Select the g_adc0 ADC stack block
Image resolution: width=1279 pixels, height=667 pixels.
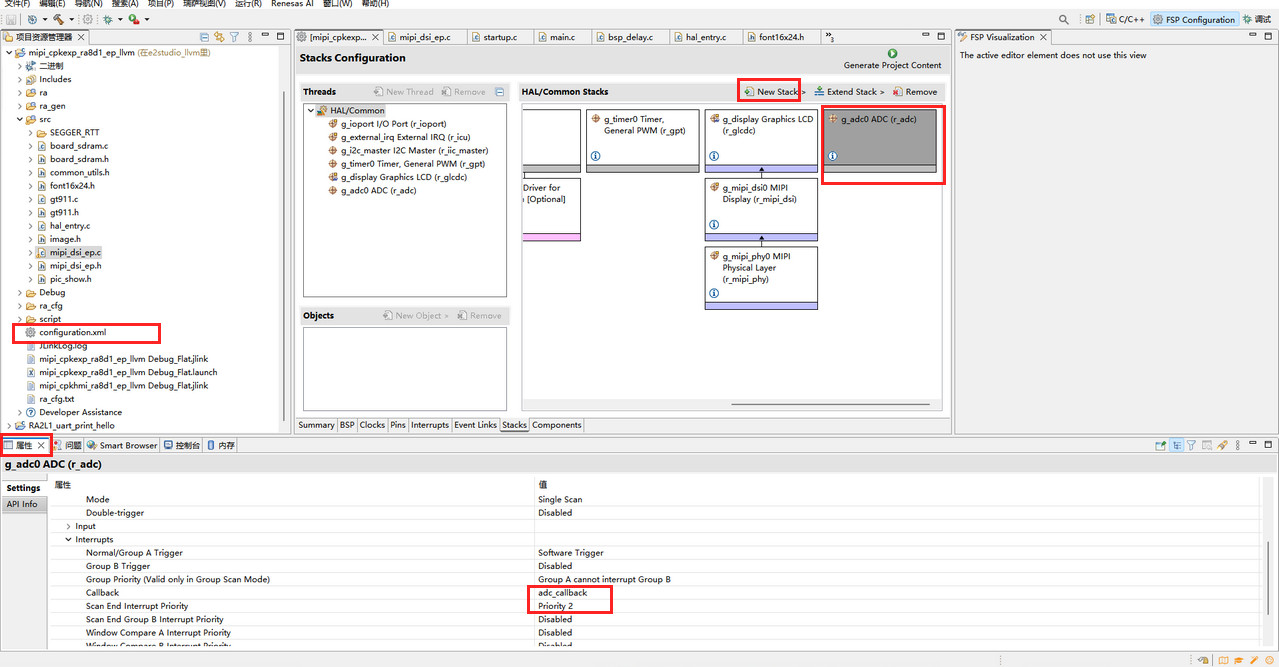tap(881, 141)
